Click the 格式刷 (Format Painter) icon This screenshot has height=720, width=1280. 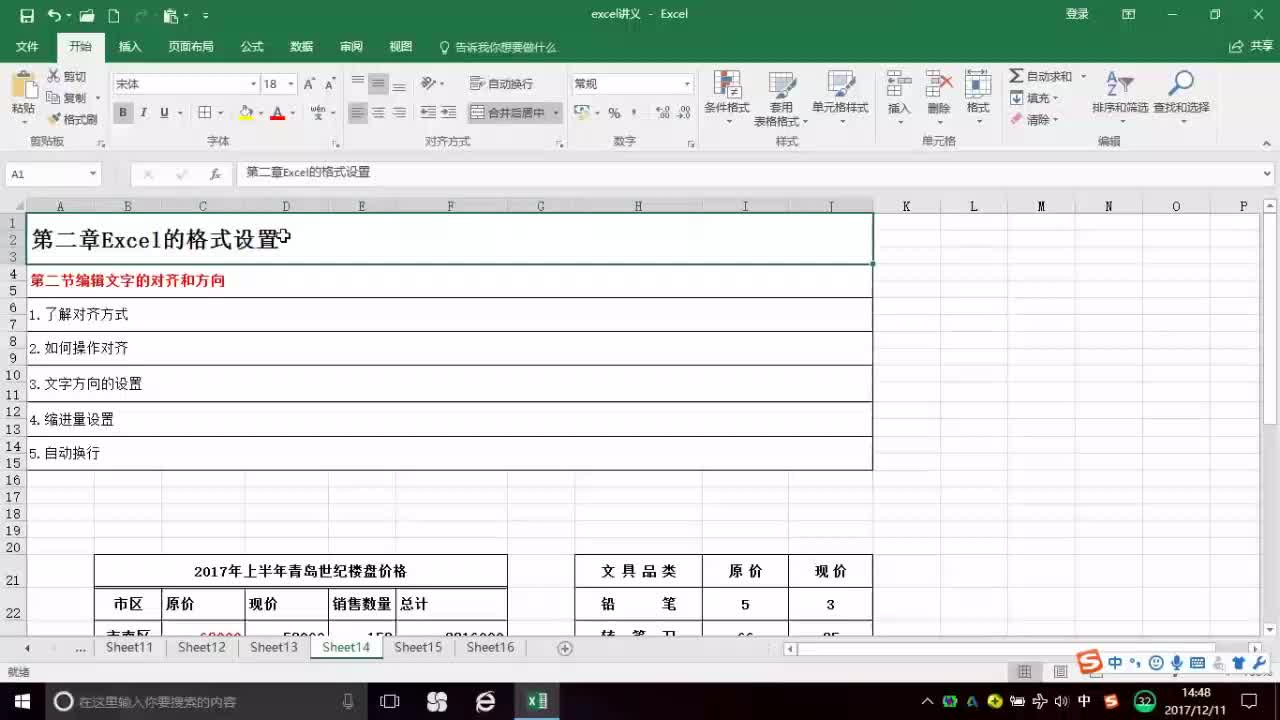pyautogui.click(x=53, y=119)
